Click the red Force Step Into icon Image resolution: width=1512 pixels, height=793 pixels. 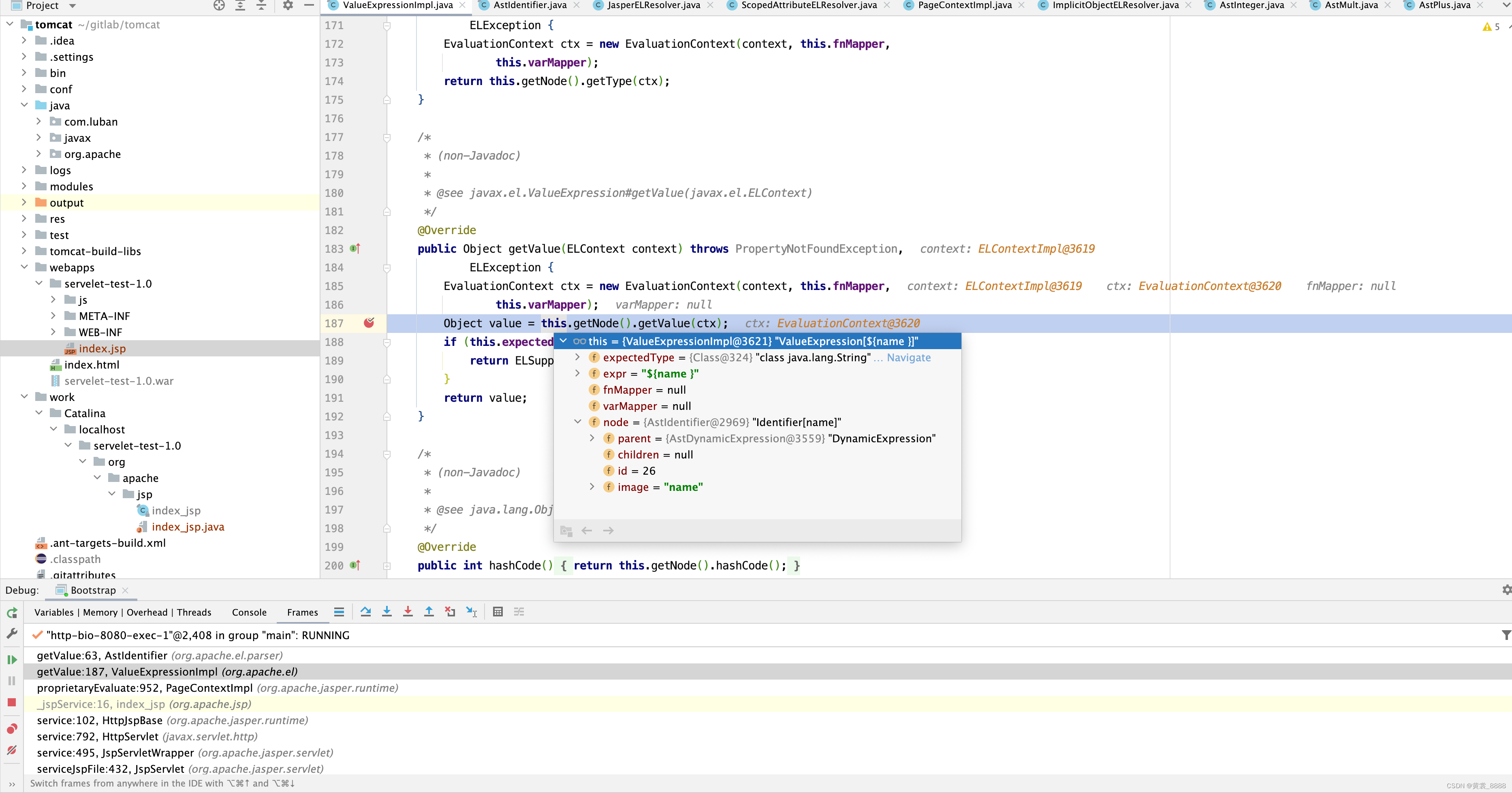[408, 612]
